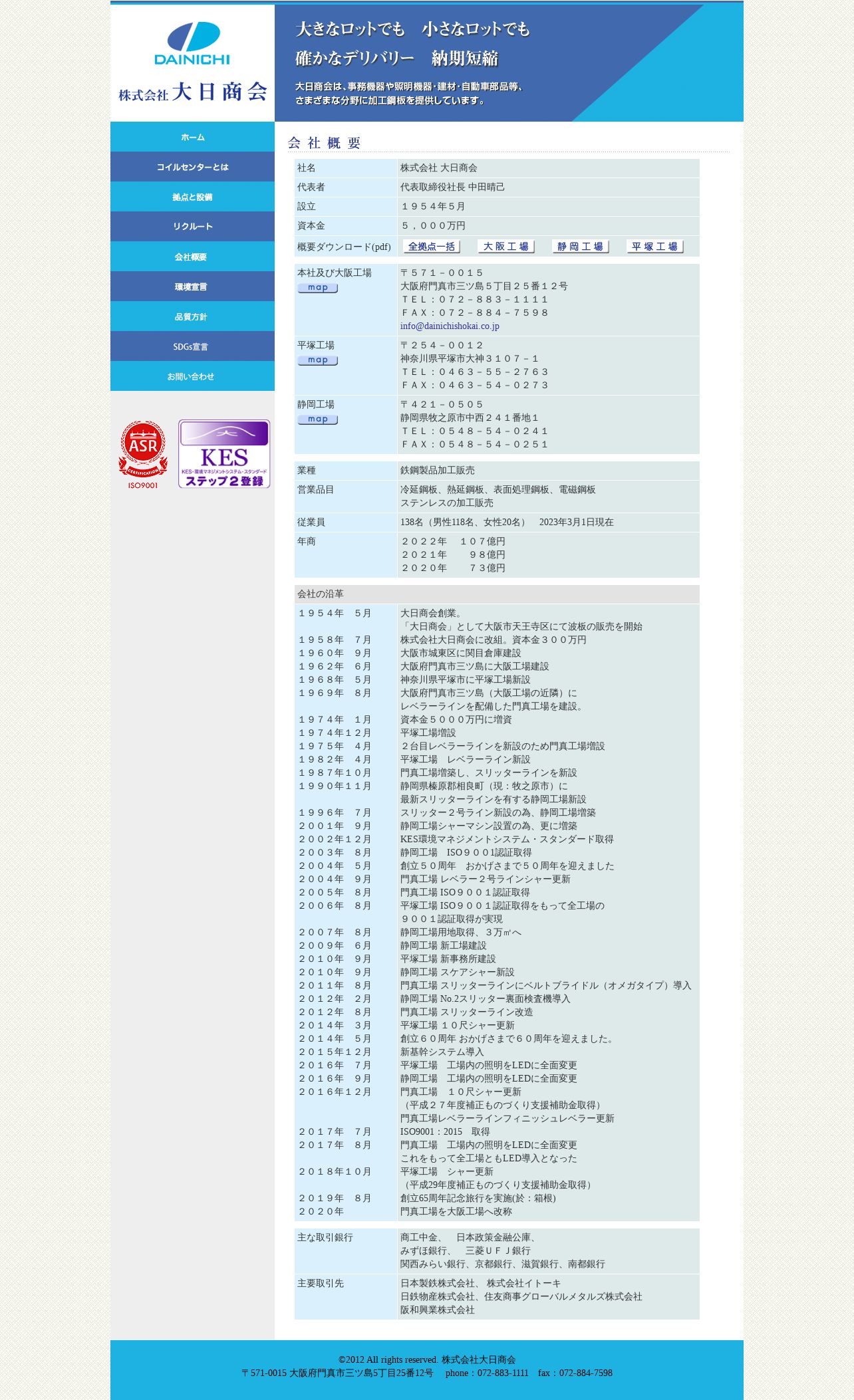Download the 静岡工場 PDF
Image resolution: width=854 pixels, height=1400 pixels.
pyautogui.click(x=581, y=247)
